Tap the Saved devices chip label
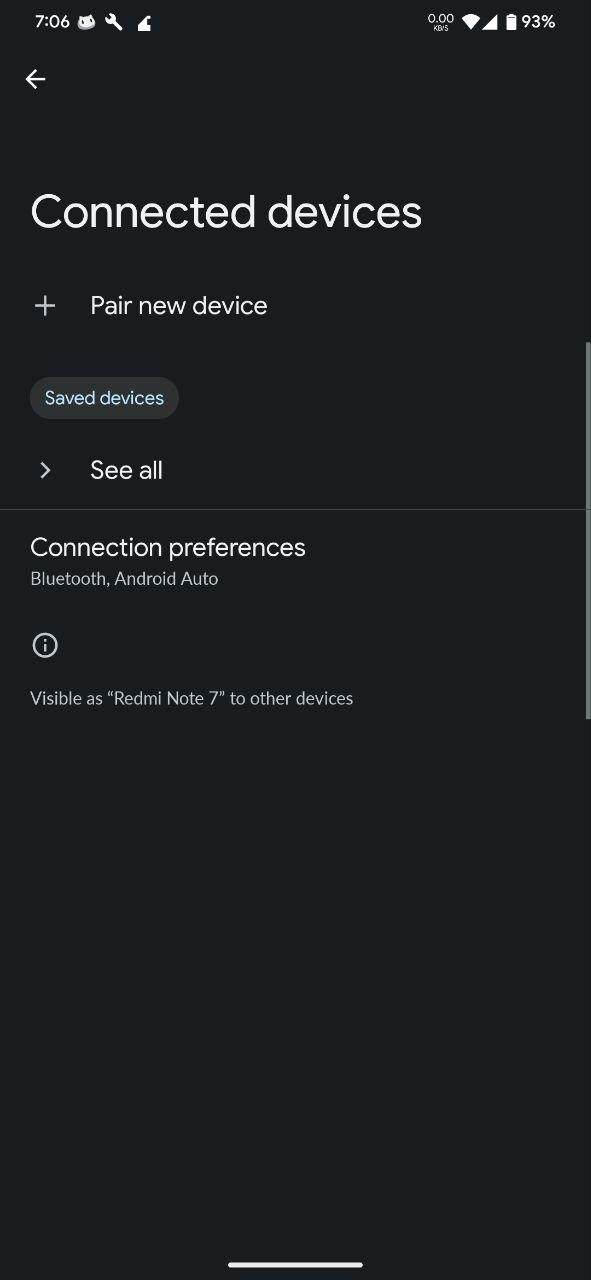Viewport: 591px width, 1280px height. tap(104, 398)
